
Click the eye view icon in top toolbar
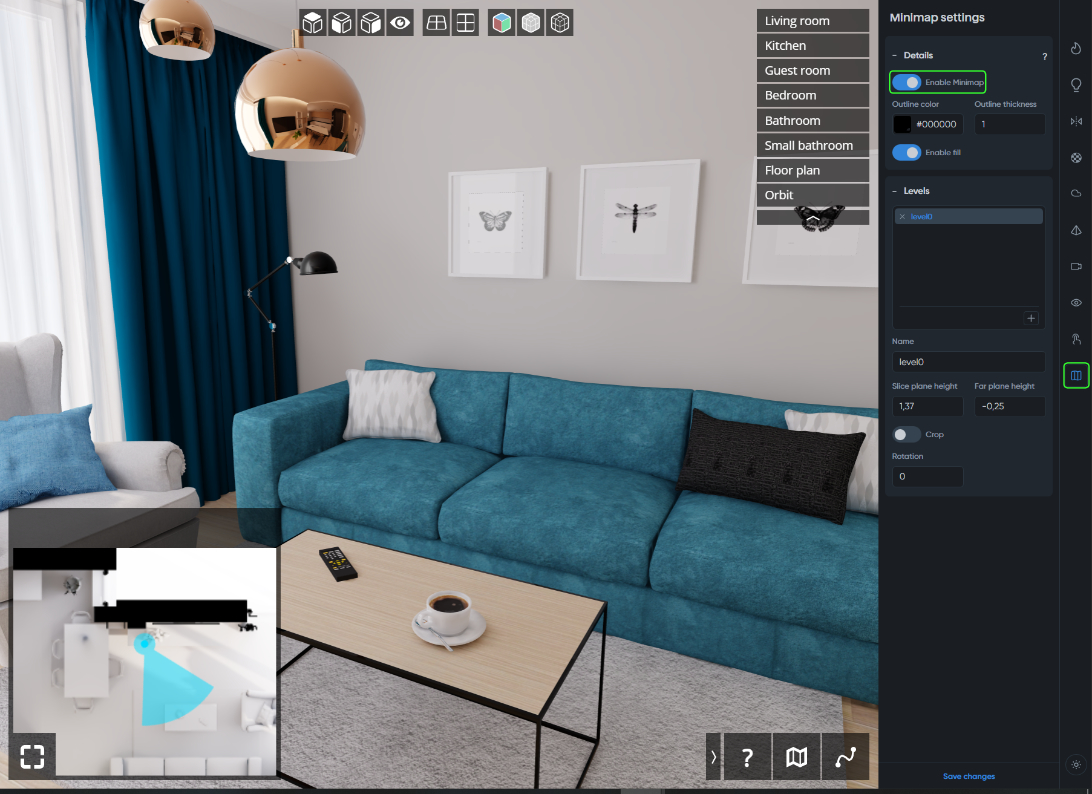400,23
